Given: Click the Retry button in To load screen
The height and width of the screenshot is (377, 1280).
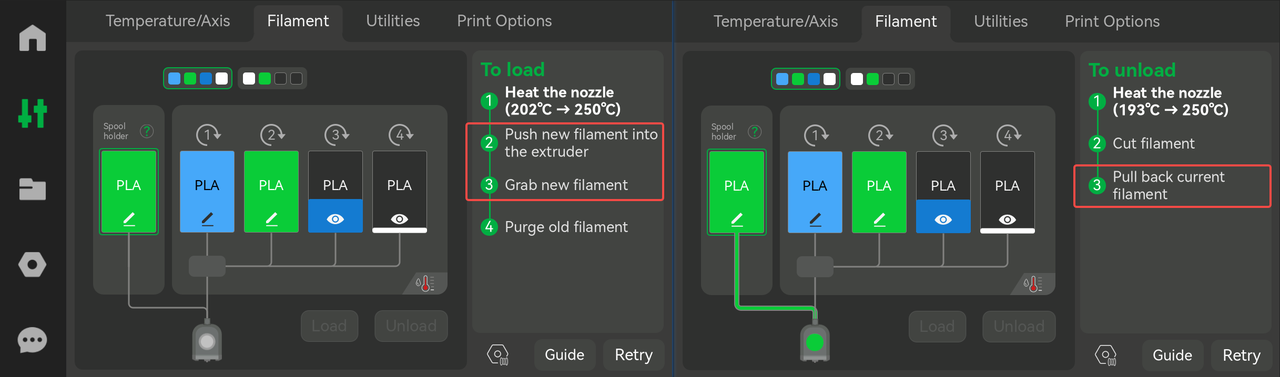Looking at the screenshot, I should tap(633, 355).
